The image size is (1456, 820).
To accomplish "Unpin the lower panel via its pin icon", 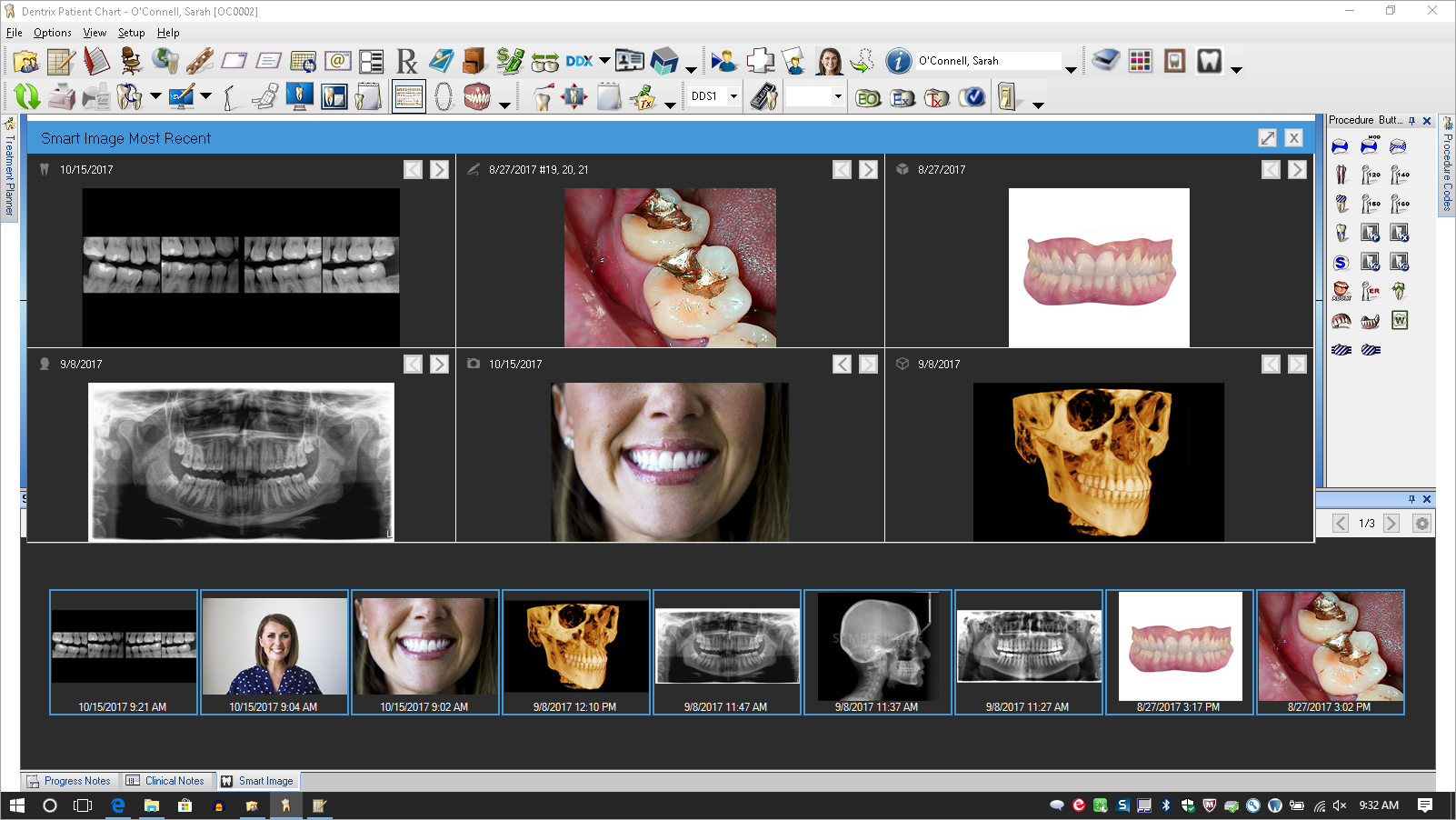I will (x=1412, y=498).
